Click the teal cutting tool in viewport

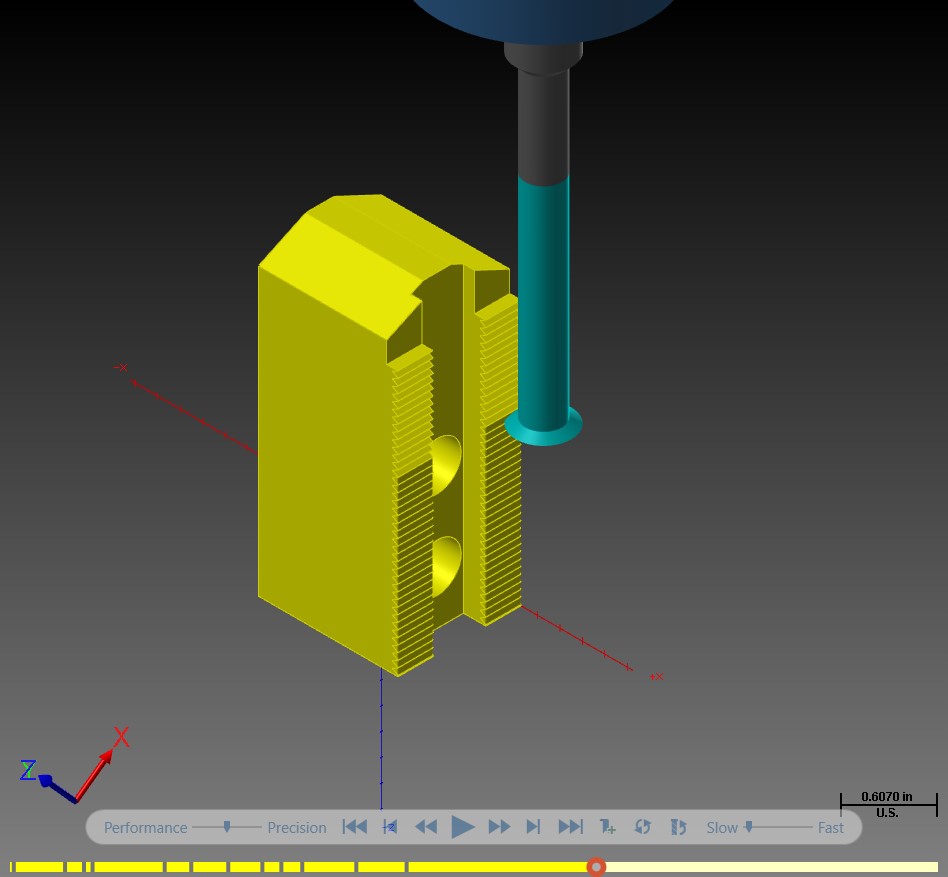point(543,302)
